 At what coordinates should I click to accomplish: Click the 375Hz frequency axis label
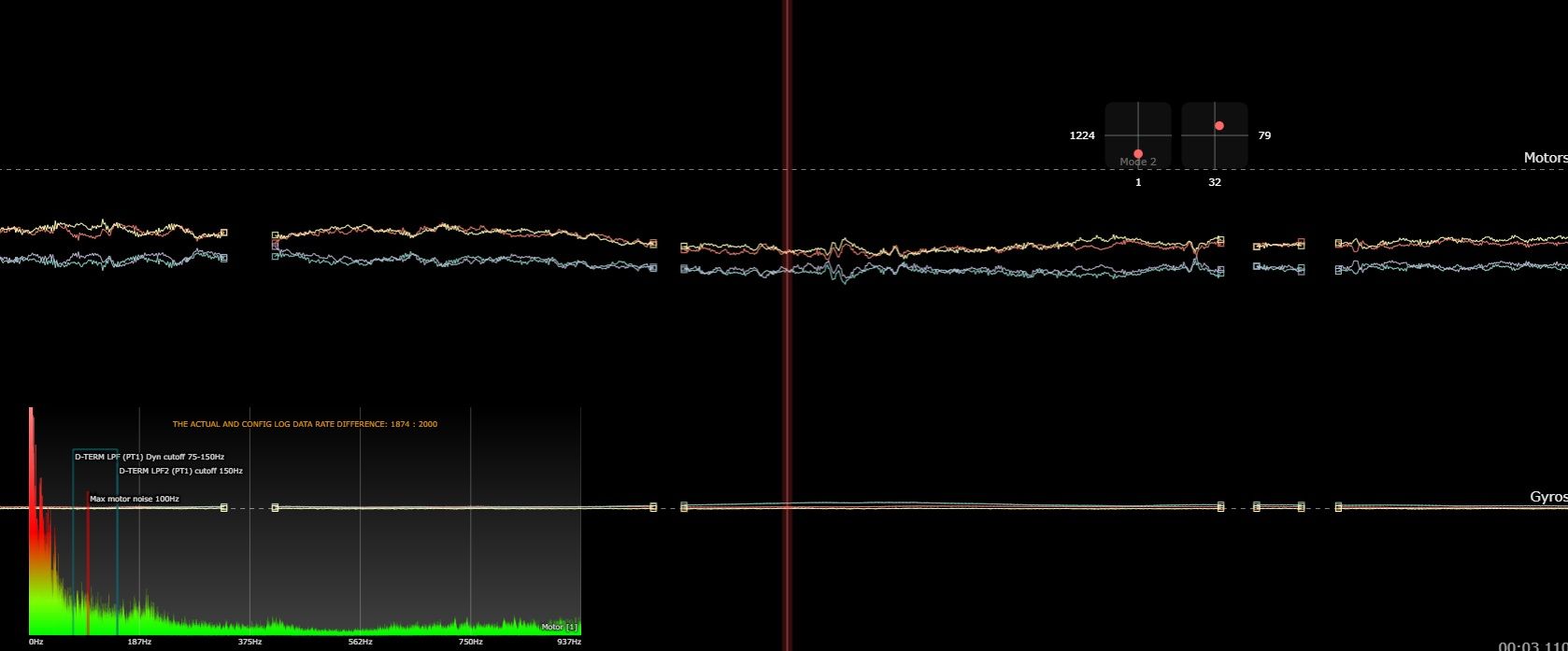249,643
